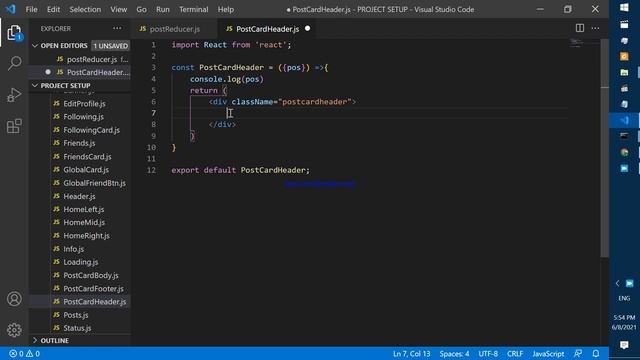Open the Manage gear icon
Image resolution: width=640 pixels, height=360 pixels.
(x=14, y=330)
